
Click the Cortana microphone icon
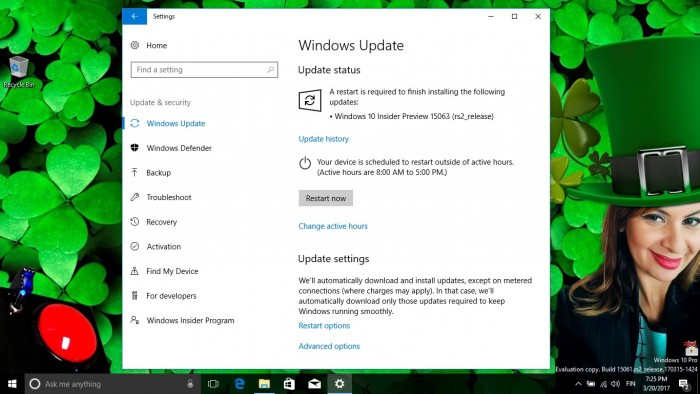pyautogui.click(x=190, y=384)
